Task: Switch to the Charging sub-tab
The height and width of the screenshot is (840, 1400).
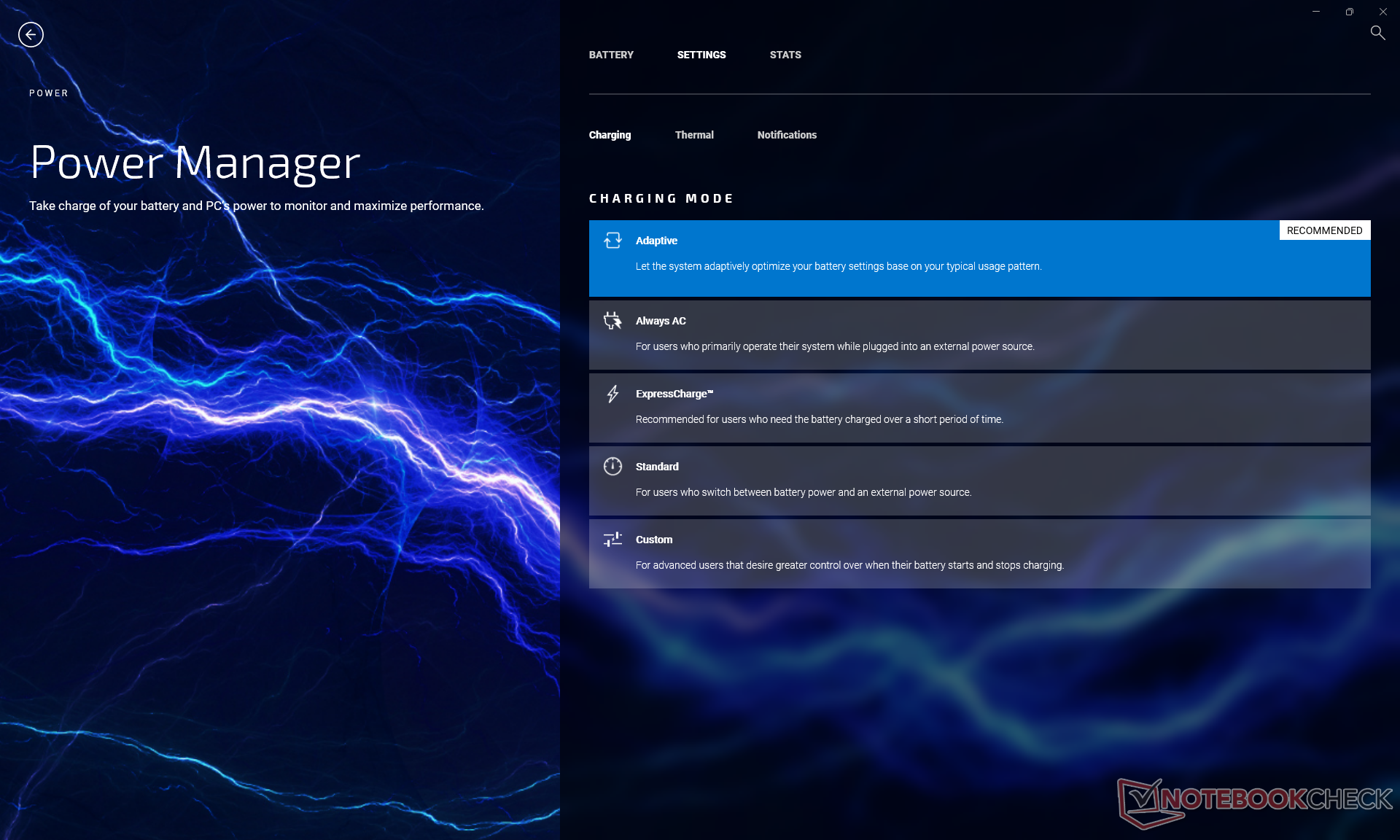Action: point(610,135)
